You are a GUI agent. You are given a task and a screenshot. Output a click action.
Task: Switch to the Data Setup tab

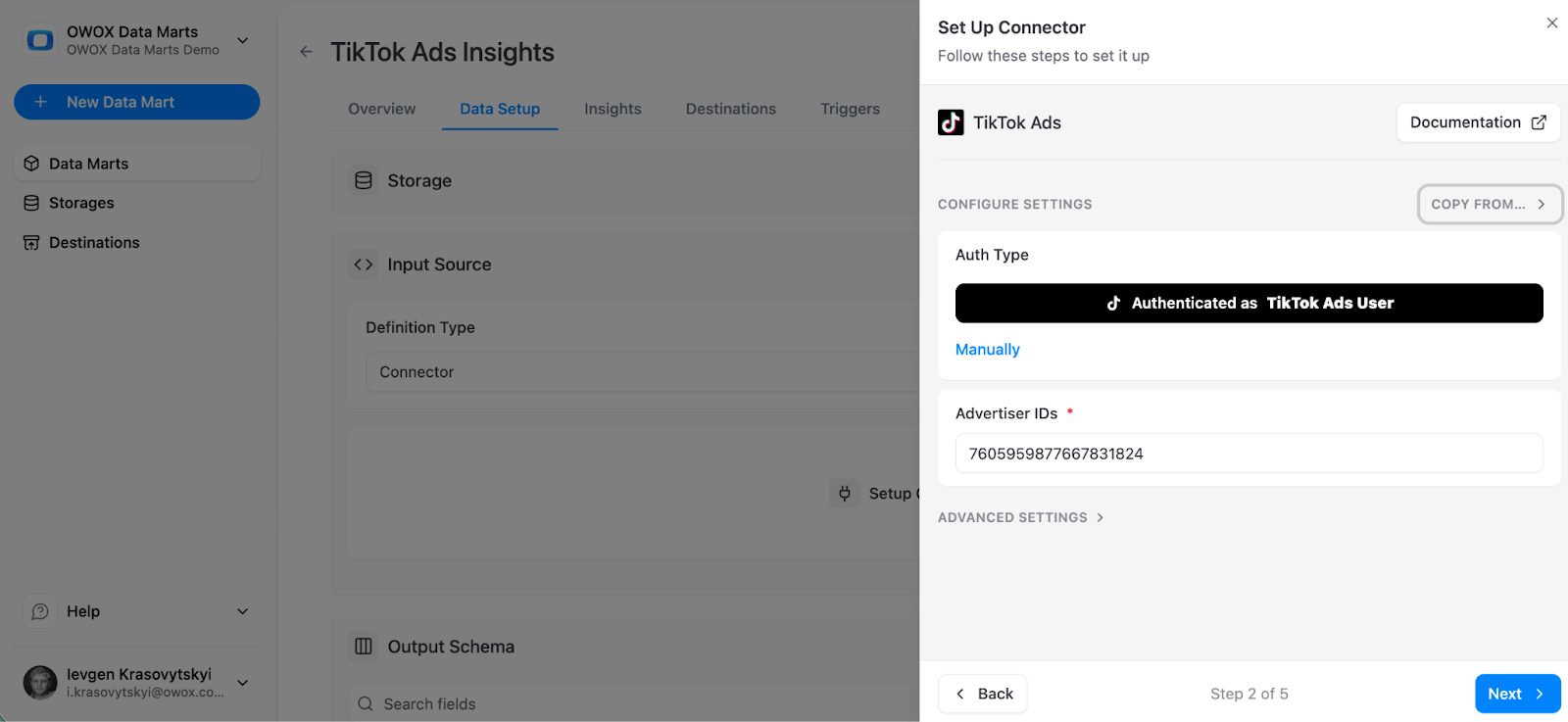pos(500,109)
